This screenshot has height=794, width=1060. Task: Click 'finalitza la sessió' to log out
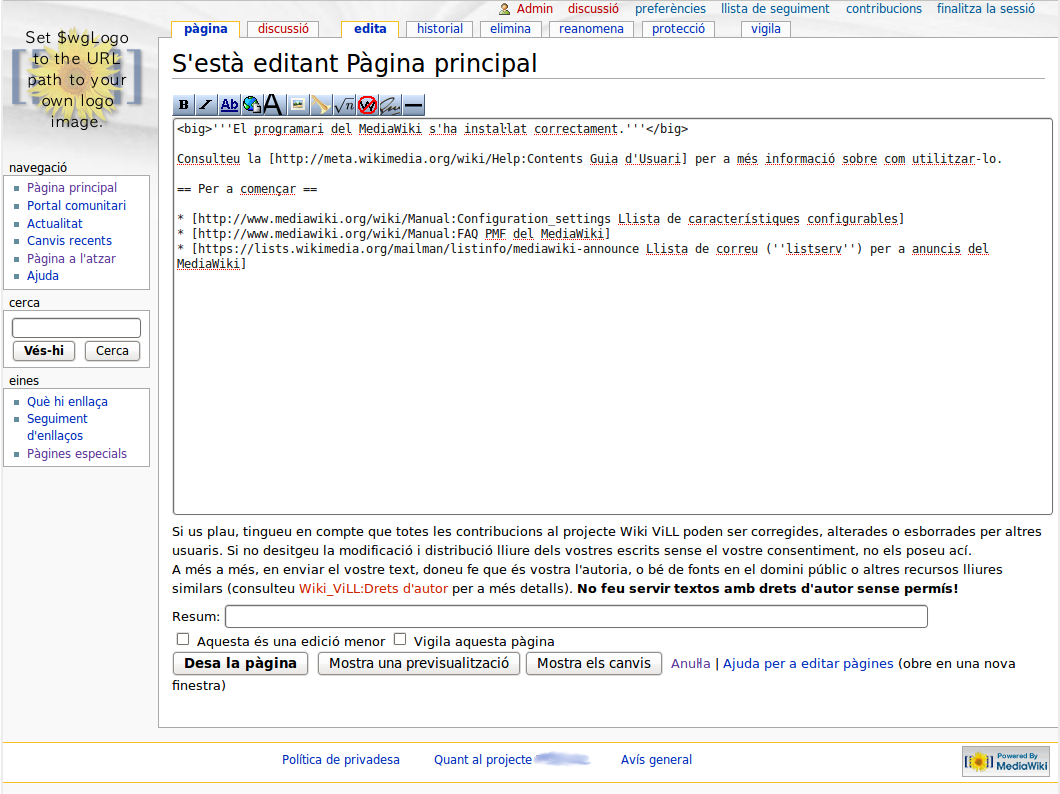[986, 9]
